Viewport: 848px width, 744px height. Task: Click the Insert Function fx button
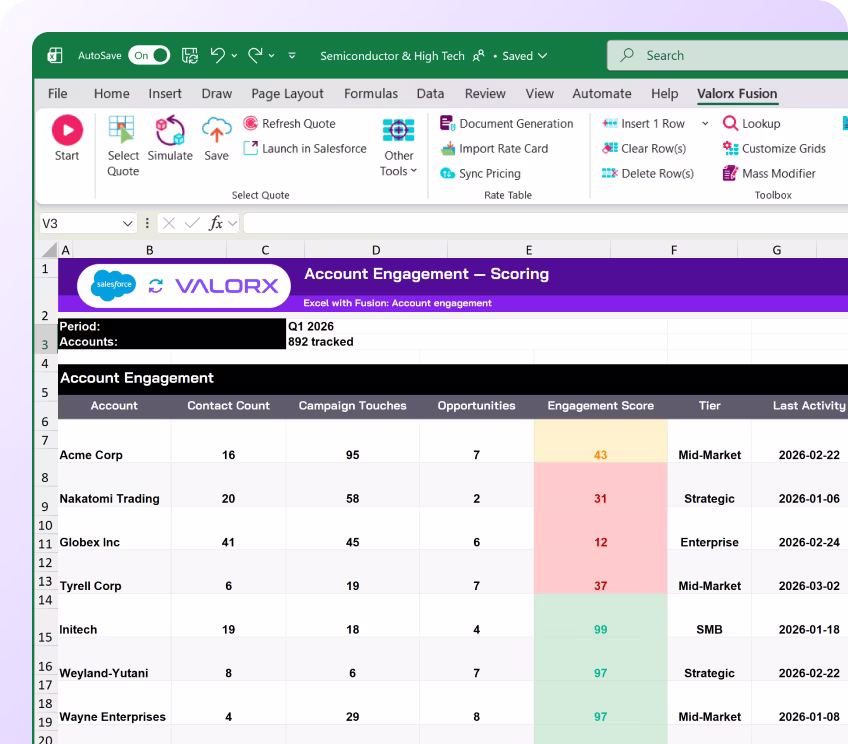pos(216,223)
